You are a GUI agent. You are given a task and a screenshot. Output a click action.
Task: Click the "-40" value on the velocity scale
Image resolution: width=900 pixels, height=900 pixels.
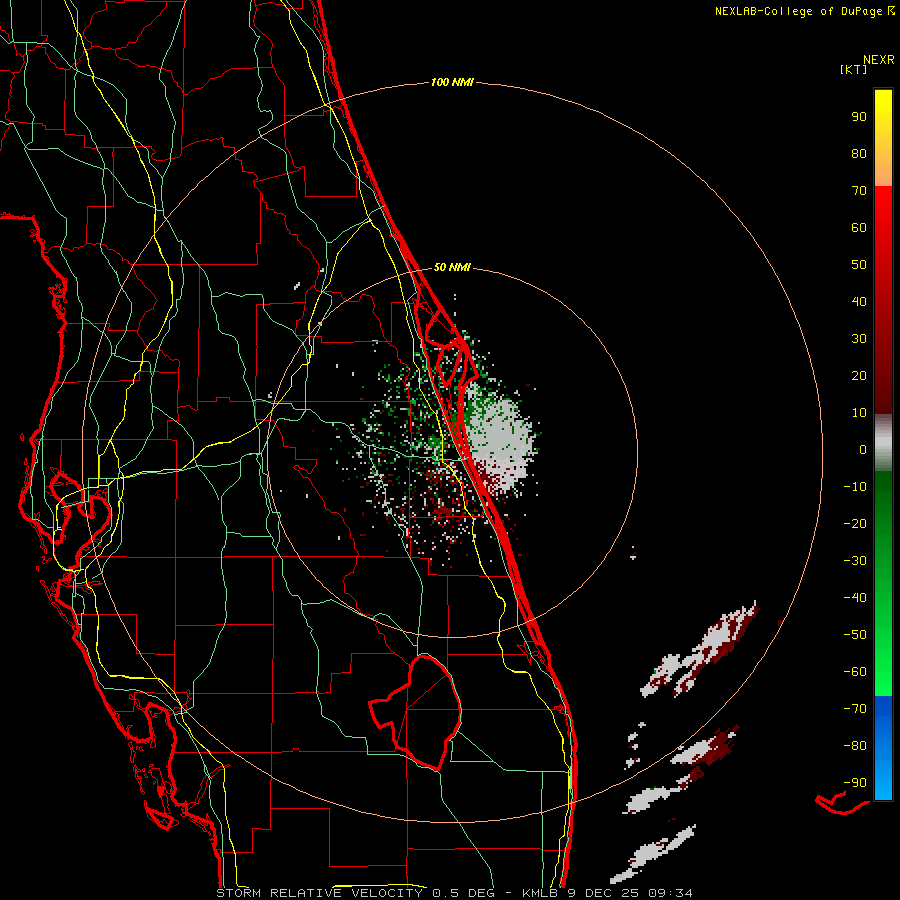pos(855,598)
